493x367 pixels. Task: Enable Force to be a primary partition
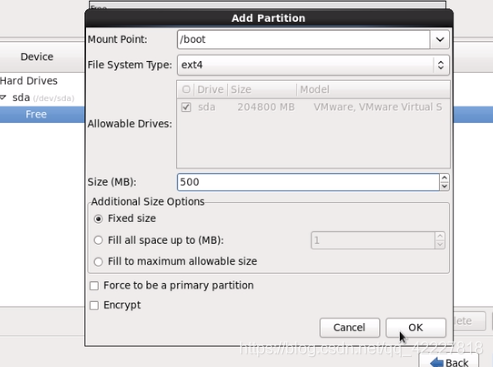[94, 286]
